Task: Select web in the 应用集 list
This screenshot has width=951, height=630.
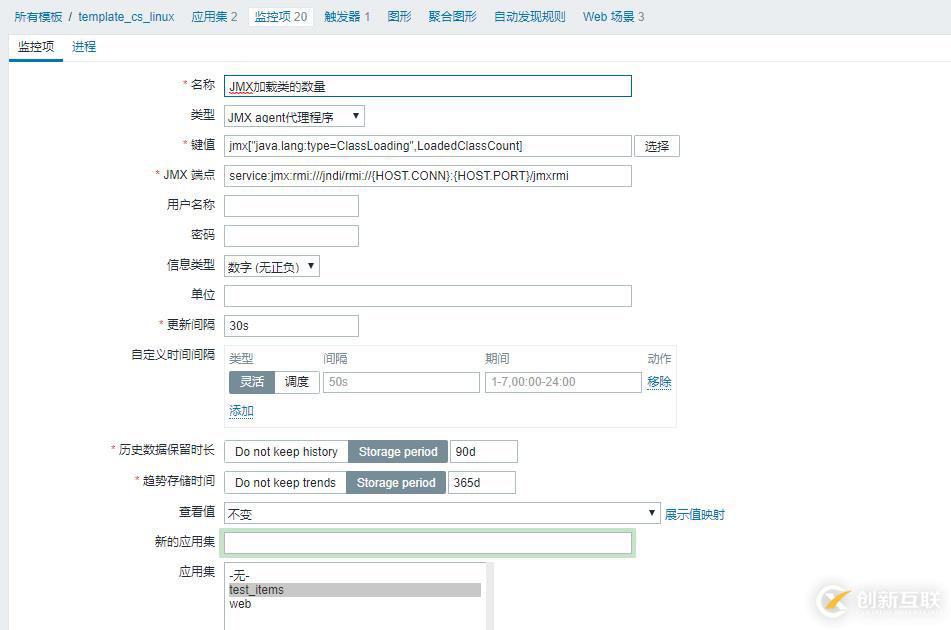Action: click(240, 604)
